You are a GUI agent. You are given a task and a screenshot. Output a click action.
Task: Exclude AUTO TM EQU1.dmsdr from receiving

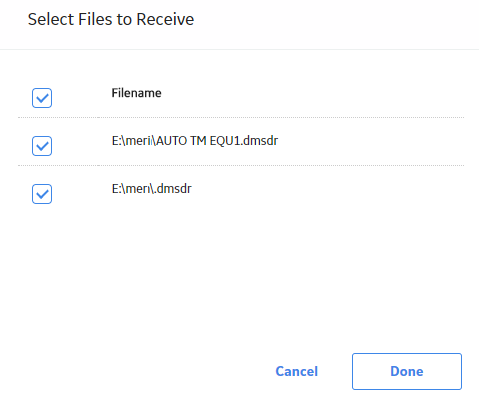pyautogui.click(x=42, y=146)
